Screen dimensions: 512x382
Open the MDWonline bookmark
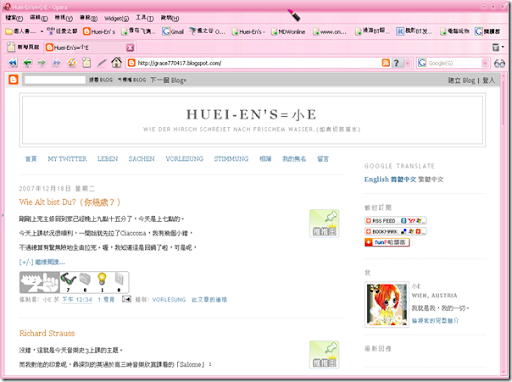click(288, 32)
